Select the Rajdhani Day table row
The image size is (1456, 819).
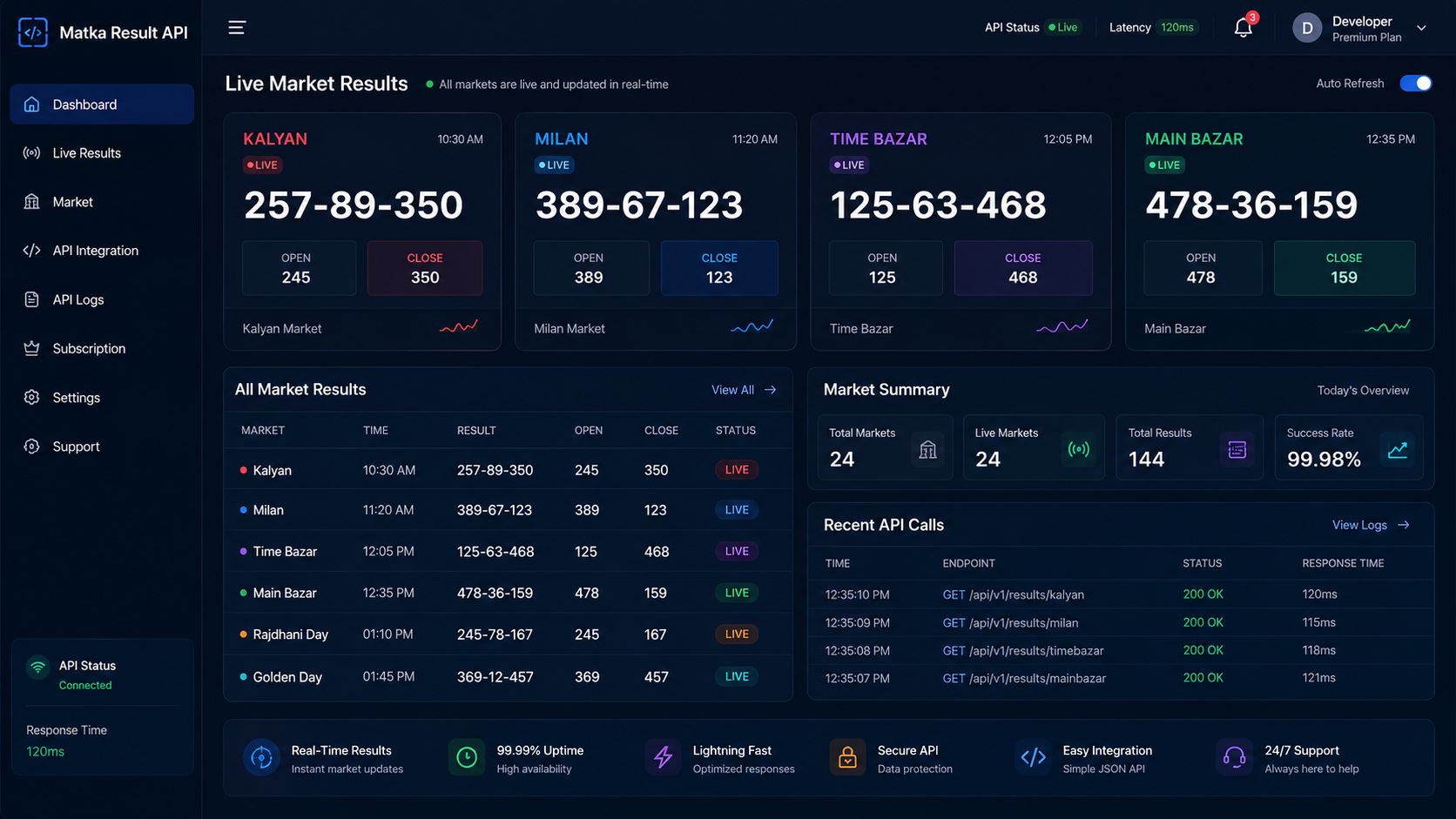point(509,634)
